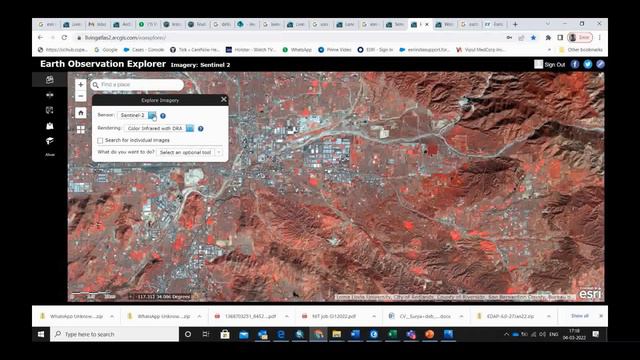Open the ESRI - Sign In bookmark
The height and width of the screenshot is (360, 640).
pyautogui.click(x=375, y=50)
